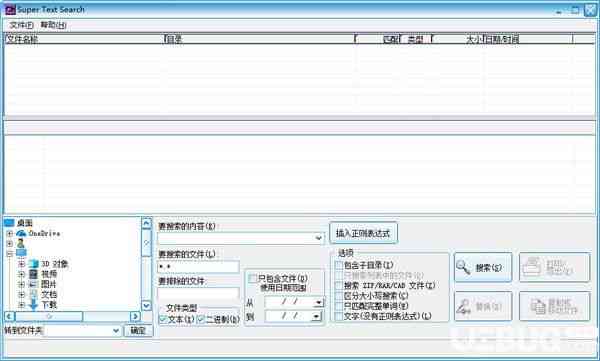Select the 桌面 desktop root icon
This screenshot has height=361, width=600.
point(9,222)
